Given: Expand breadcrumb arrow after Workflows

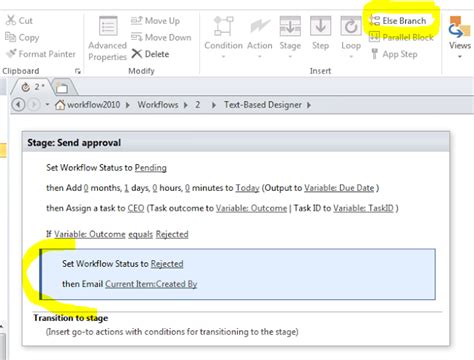Looking at the screenshot, I should point(186,105).
